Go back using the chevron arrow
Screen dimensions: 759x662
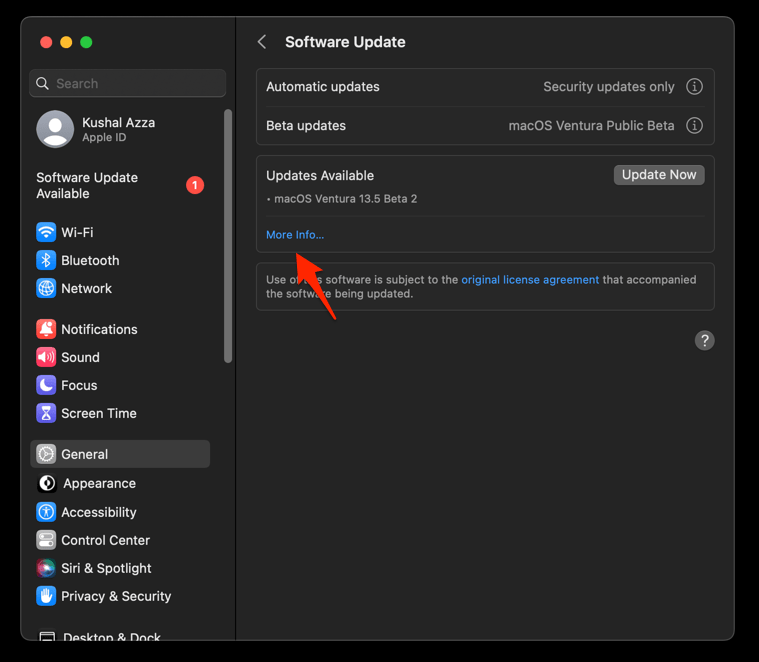tap(262, 42)
